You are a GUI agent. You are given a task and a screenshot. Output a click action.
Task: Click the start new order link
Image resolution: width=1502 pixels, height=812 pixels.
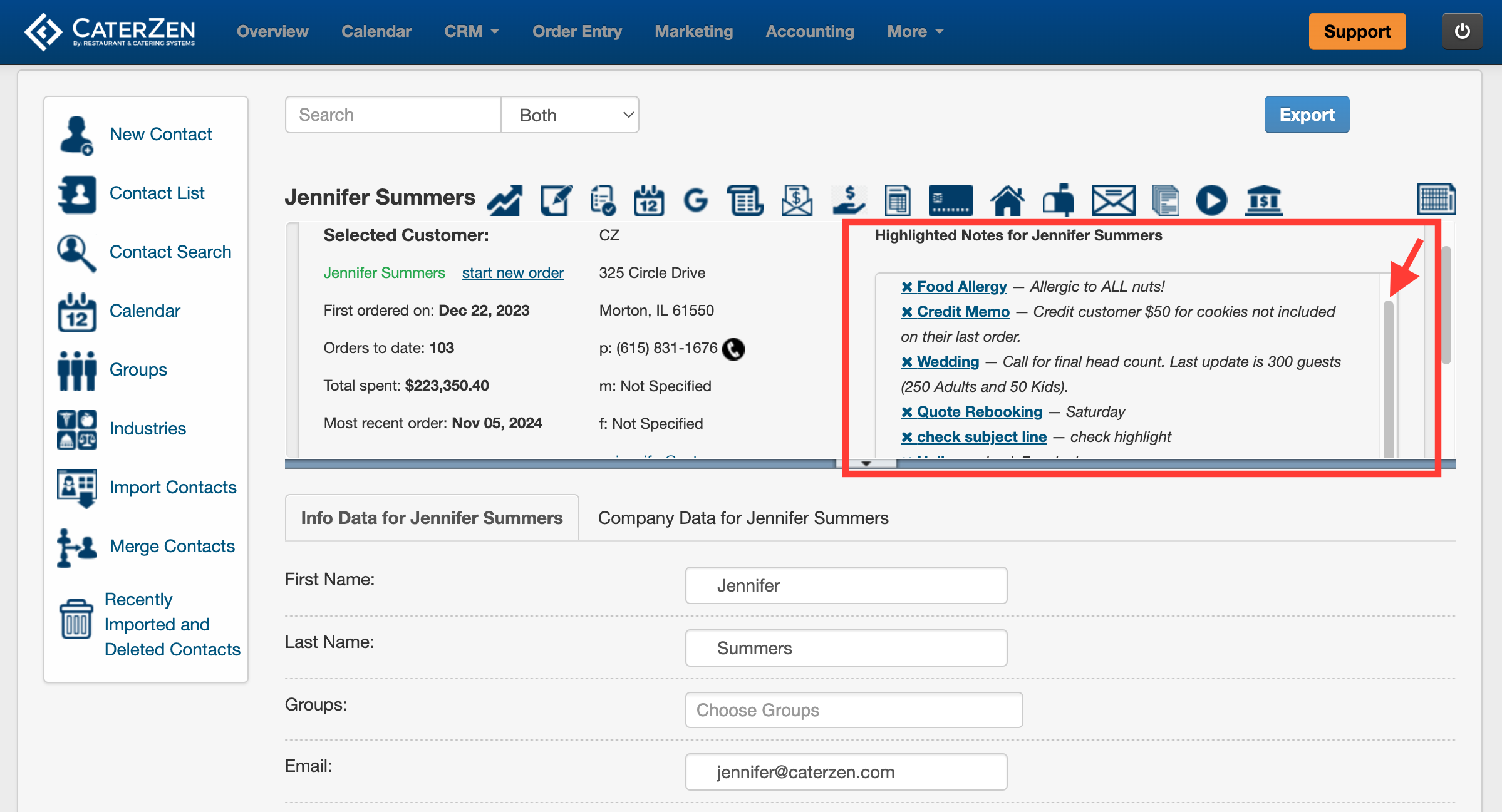[x=512, y=273]
